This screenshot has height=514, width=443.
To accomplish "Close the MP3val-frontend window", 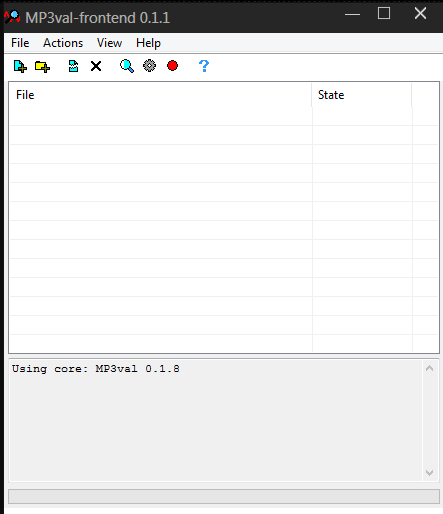I will coord(420,14).
